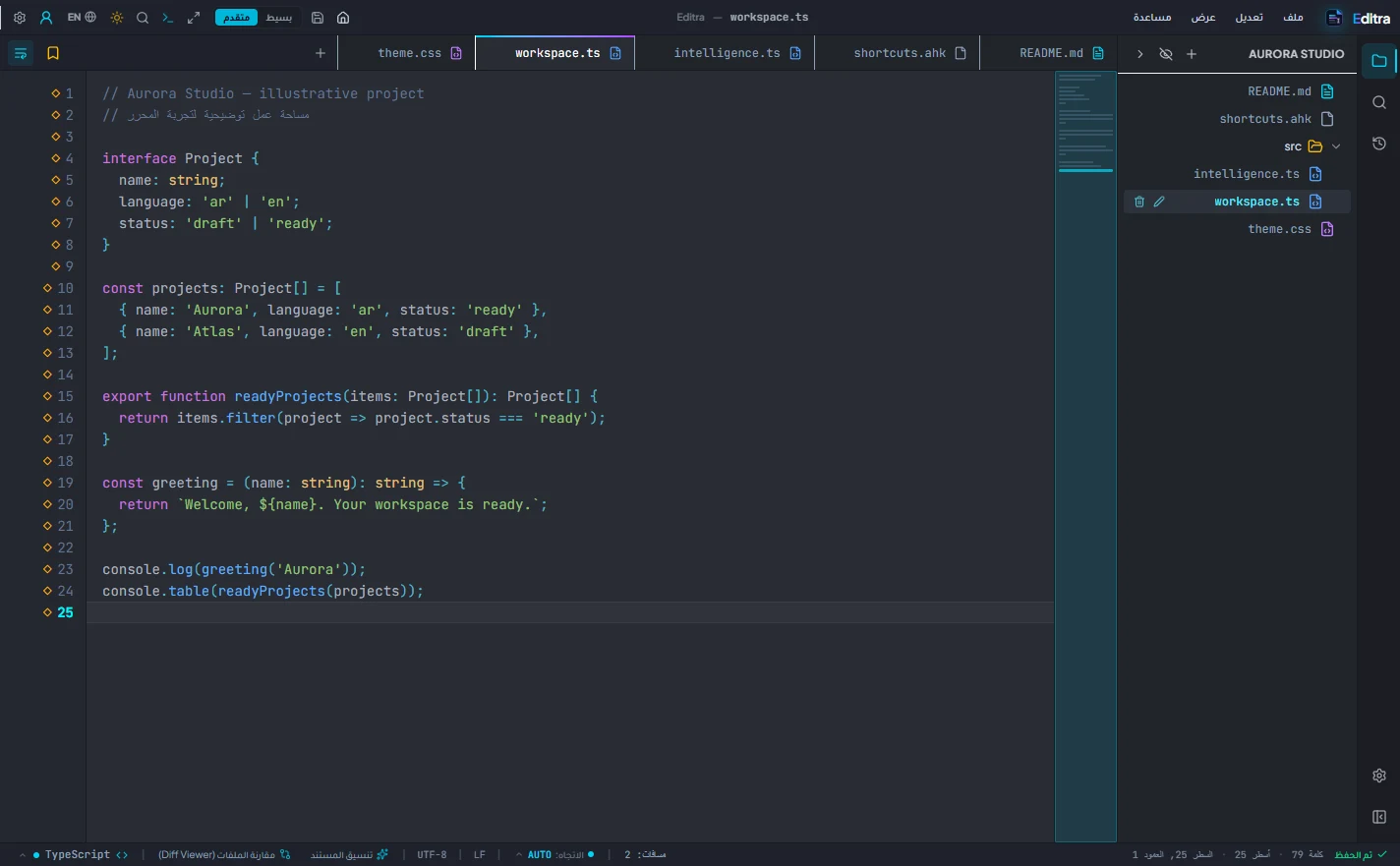Screen dimensions: 1400x866
Task: Click the format document (تنسيق المستند) button
Action: tap(349, 855)
